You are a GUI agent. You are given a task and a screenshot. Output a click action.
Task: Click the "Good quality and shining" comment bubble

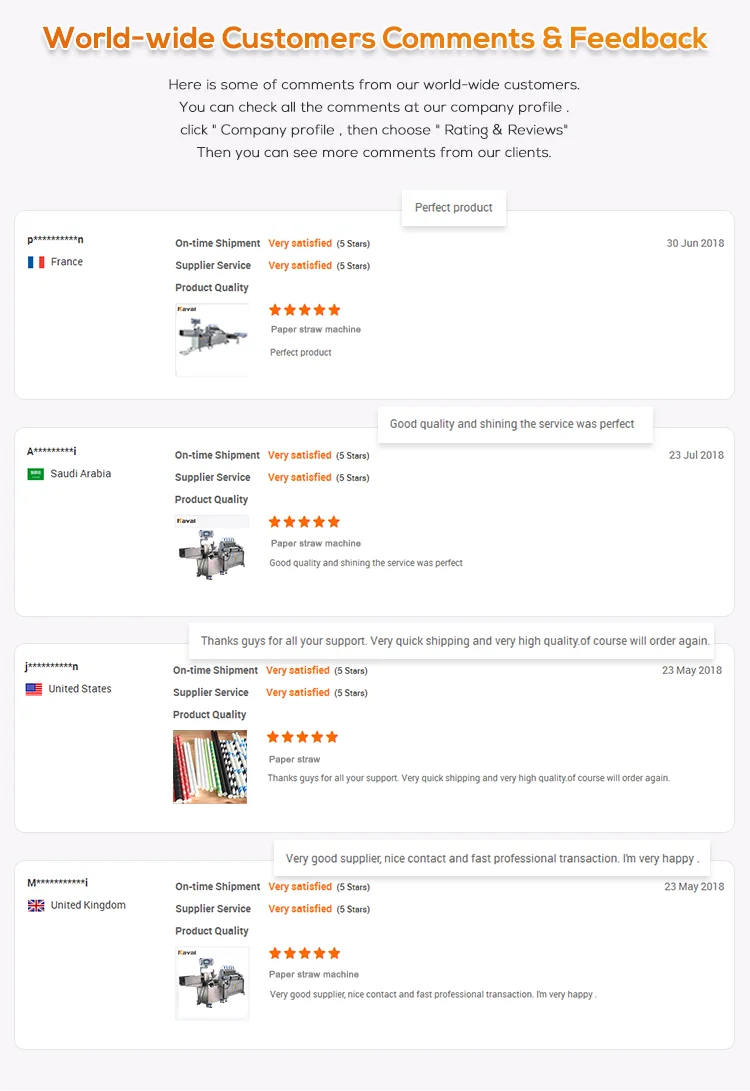pos(512,424)
